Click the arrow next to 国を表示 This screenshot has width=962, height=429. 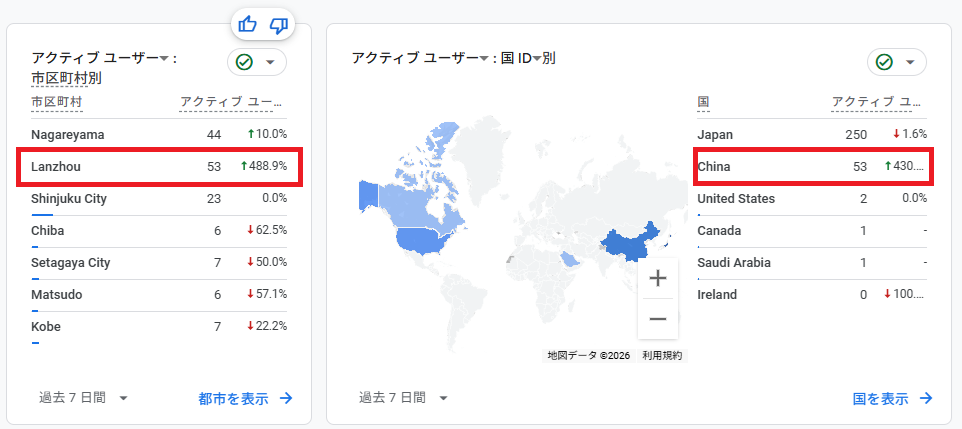pyautogui.click(x=926, y=398)
